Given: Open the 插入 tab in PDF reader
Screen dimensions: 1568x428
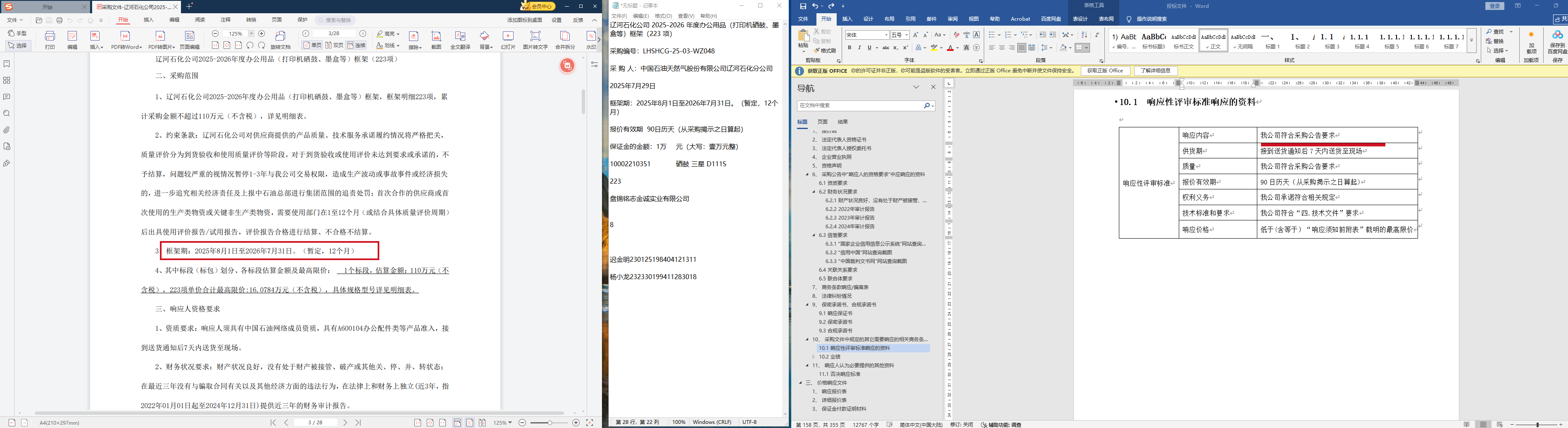Looking at the screenshot, I should (x=148, y=20).
